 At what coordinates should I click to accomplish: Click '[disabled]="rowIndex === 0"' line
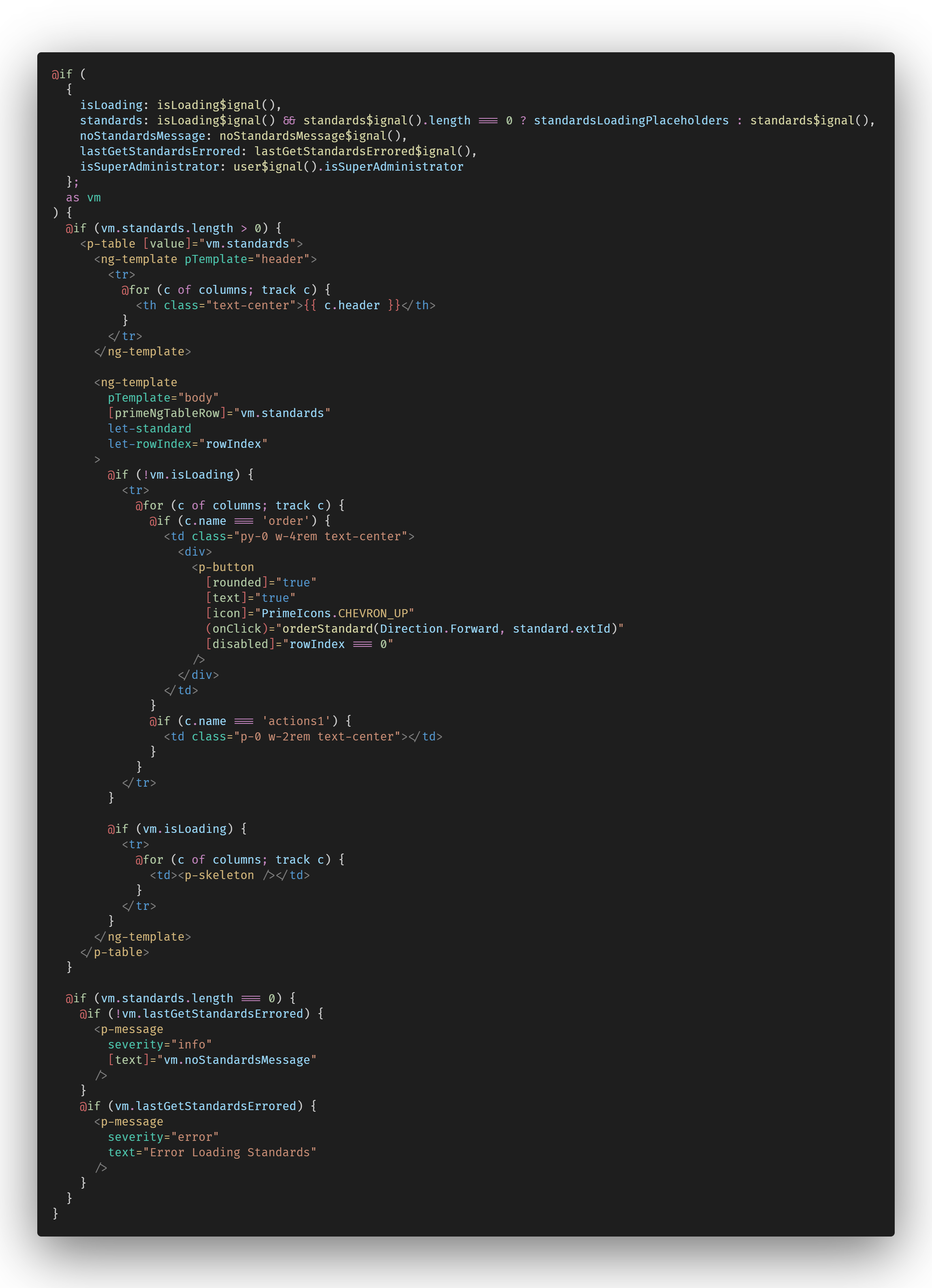pos(299,644)
